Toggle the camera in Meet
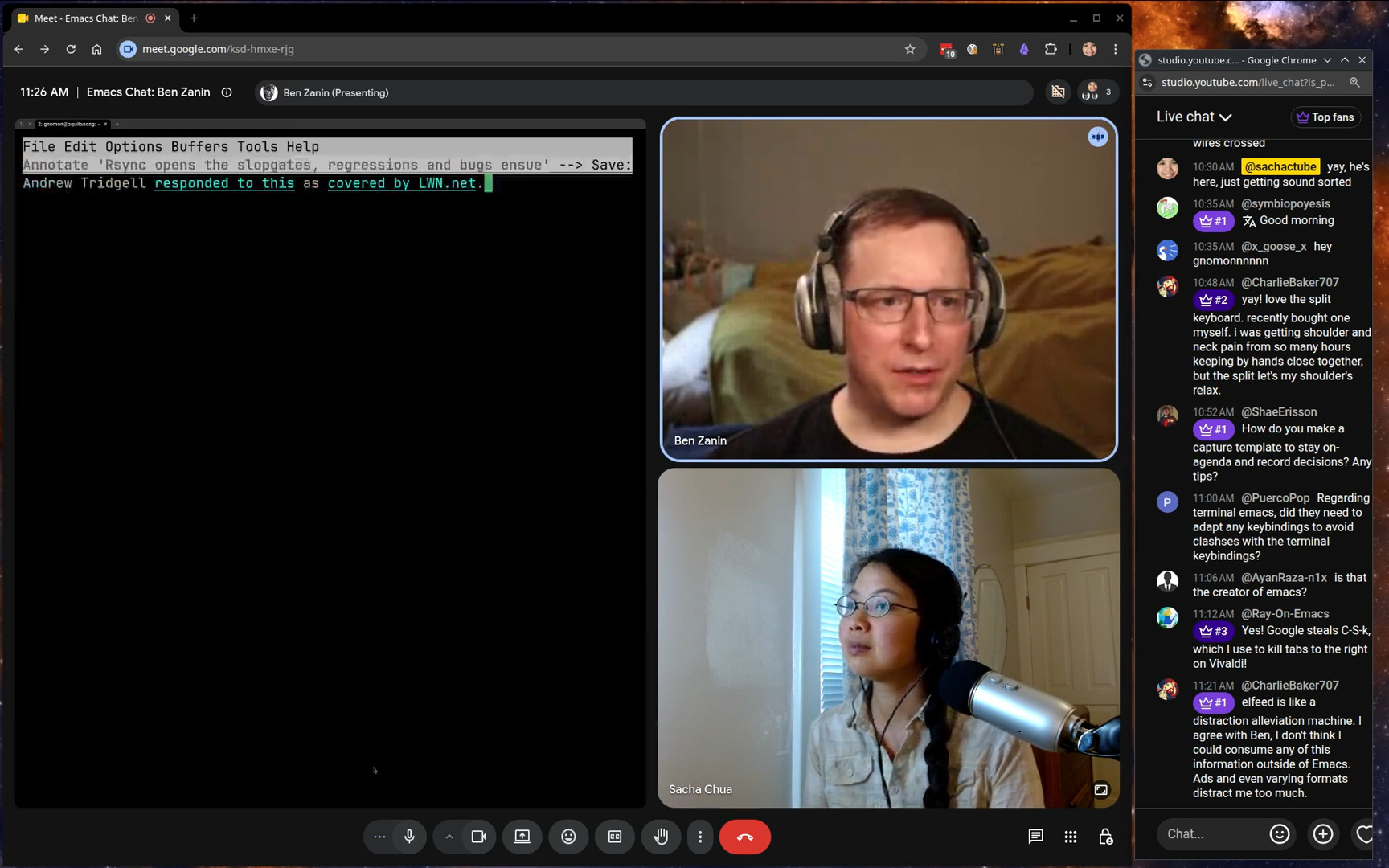Image resolution: width=1389 pixels, height=868 pixels. coord(479,837)
